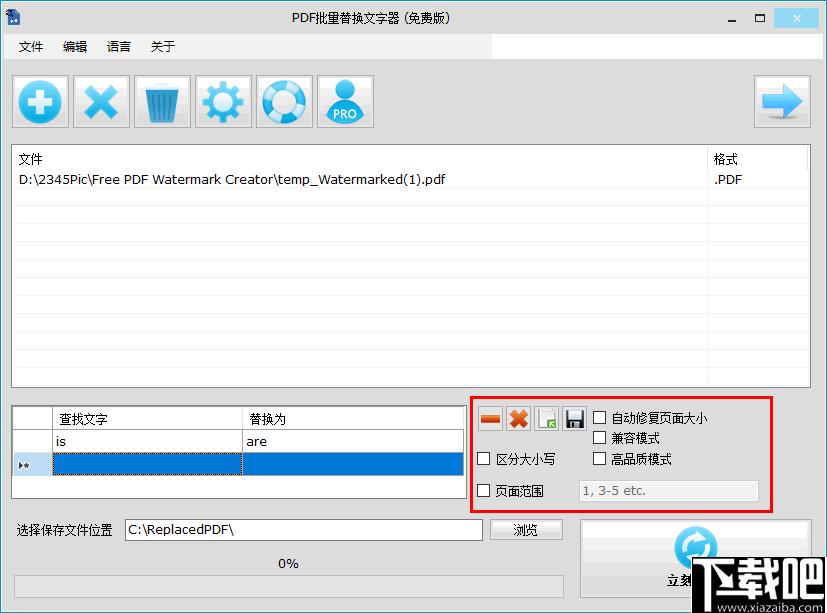Toggle the 兼容模式 checkbox
827x613 pixels.
pyautogui.click(x=599, y=438)
